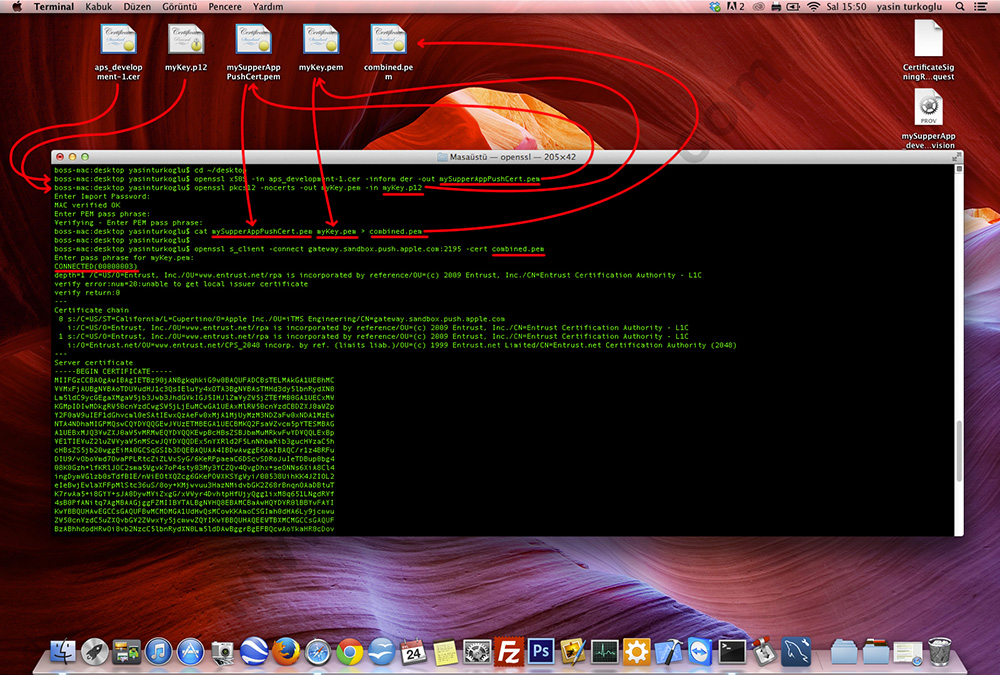Image resolution: width=1000 pixels, height=675 pixels.
Task: Open the Görüntü menu
Action: click(x=179, y=6)
